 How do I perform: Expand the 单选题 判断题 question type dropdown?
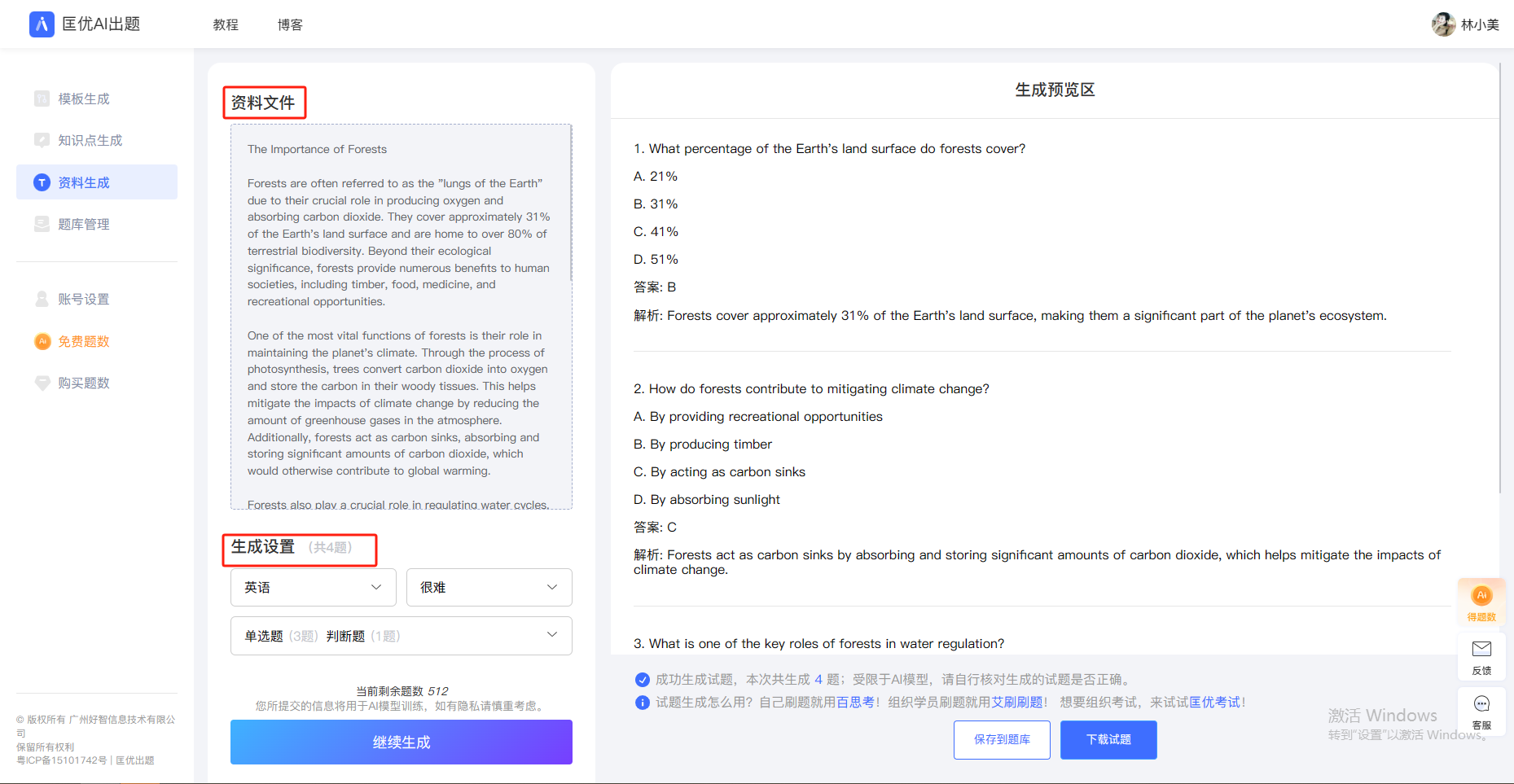click(402, 636)
